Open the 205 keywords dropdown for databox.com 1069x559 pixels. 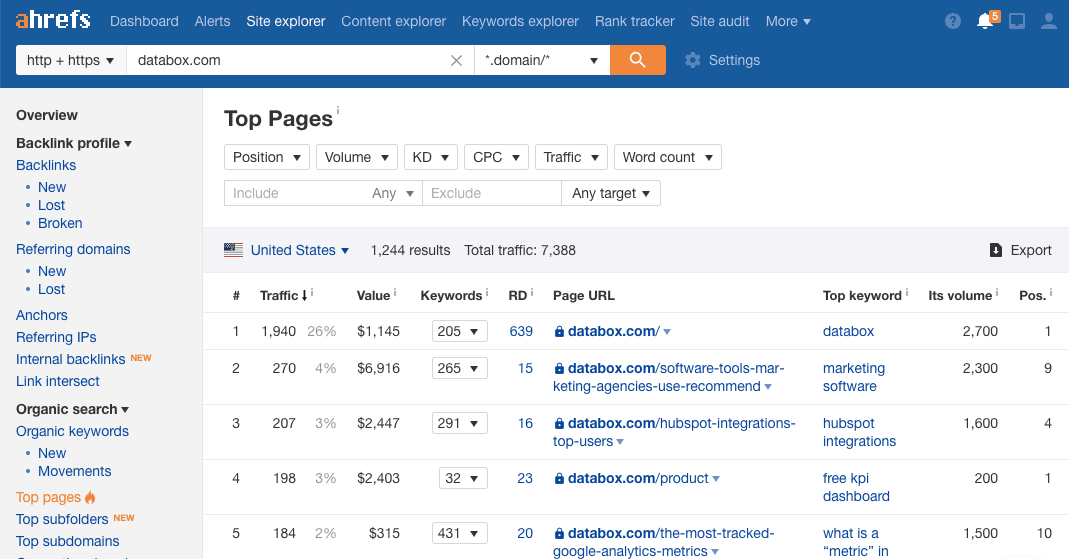pos(459,331)
